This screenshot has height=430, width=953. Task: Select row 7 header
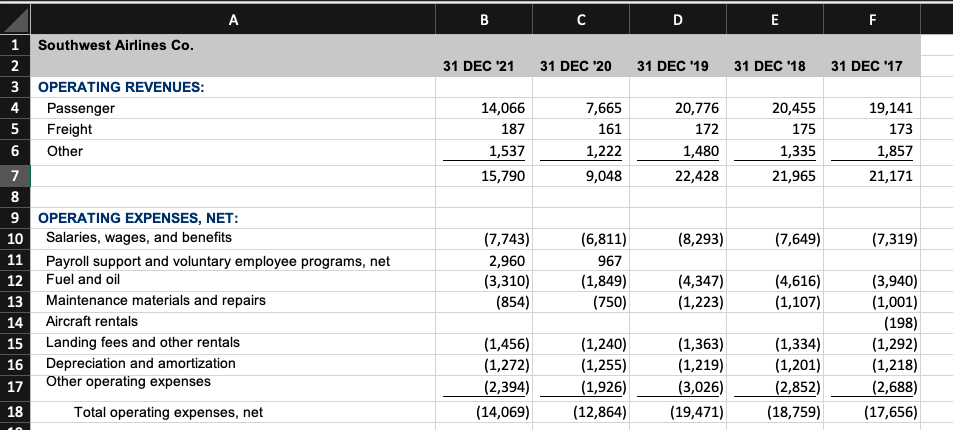point(15,176)
